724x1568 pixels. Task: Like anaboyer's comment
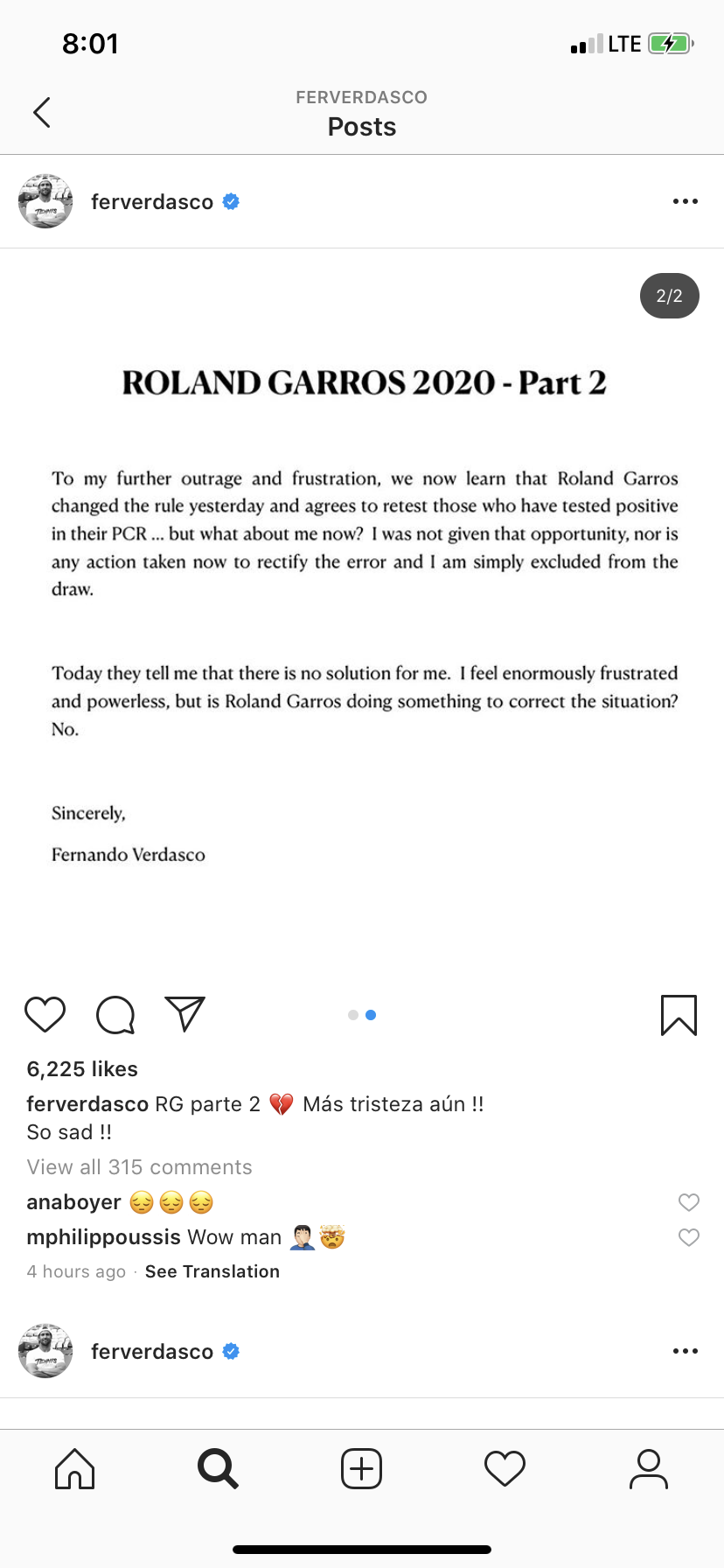click(689, 1202)
